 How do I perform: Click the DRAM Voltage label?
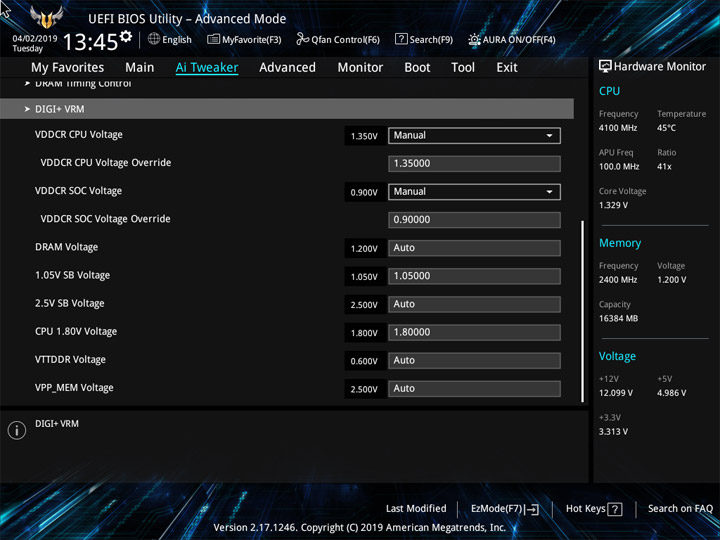tap(67, 248)
